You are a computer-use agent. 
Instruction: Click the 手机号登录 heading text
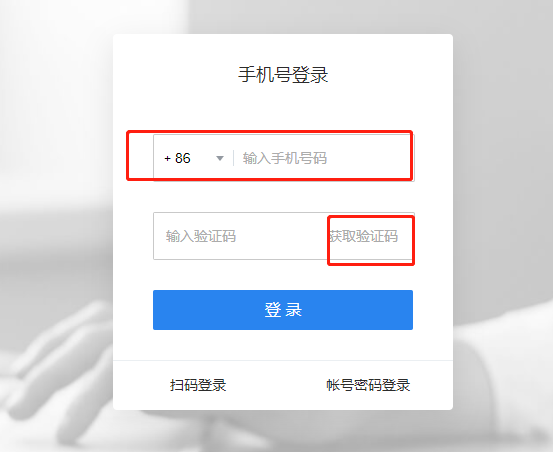click(283, 75)
